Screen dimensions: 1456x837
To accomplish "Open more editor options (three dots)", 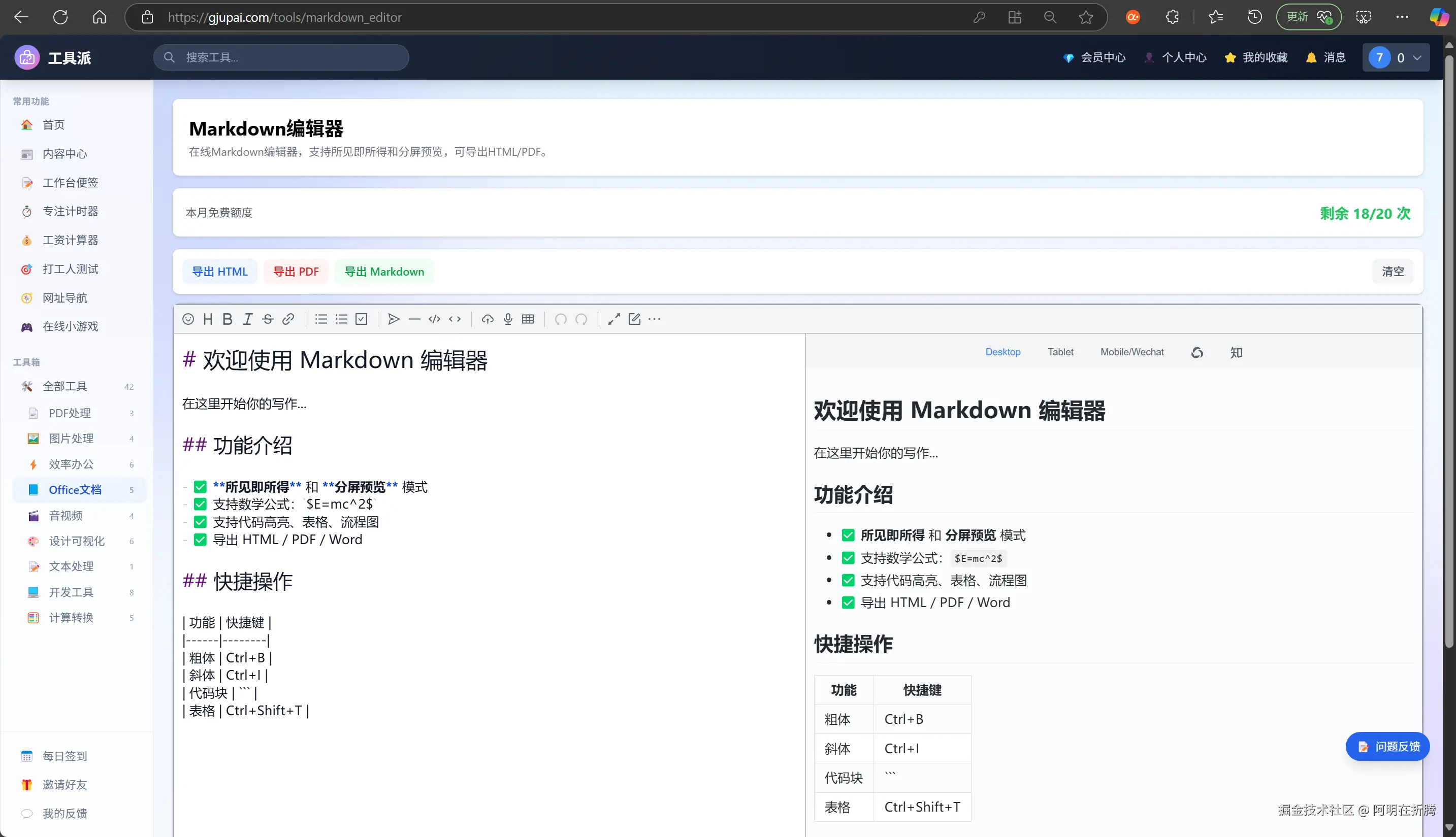I will click(655, 319).
